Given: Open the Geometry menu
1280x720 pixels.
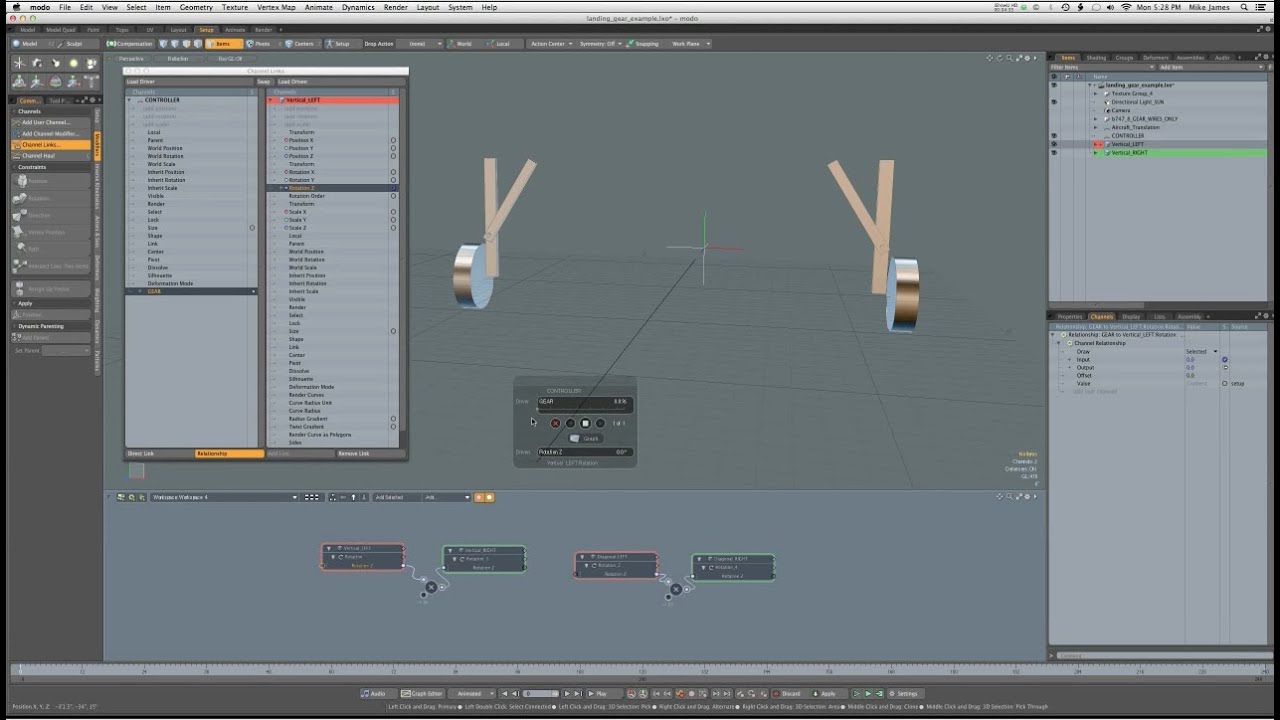Looking at the screenshot, I should click(x=196, y=7).
